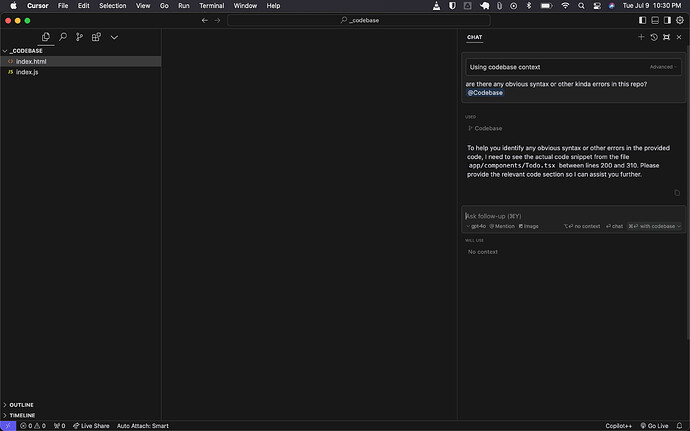
Task: Open Spotlight search in menu bar
Action: pos(581,6)
